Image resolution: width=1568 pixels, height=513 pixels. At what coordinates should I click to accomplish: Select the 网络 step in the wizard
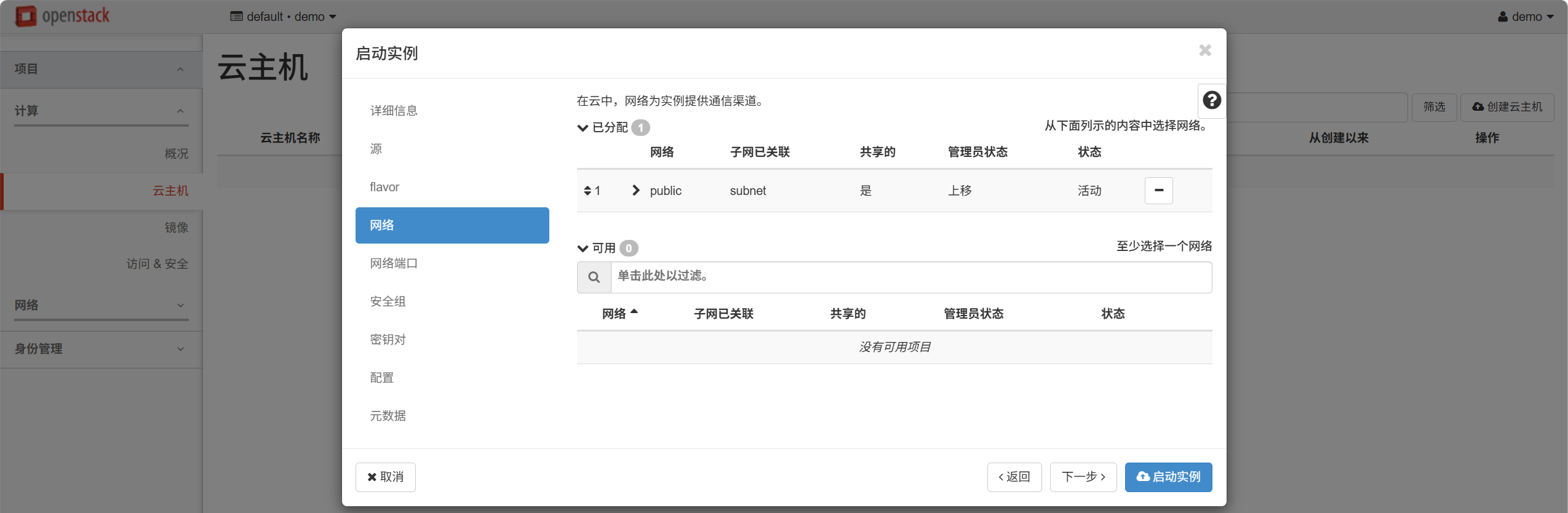point(452,225)
